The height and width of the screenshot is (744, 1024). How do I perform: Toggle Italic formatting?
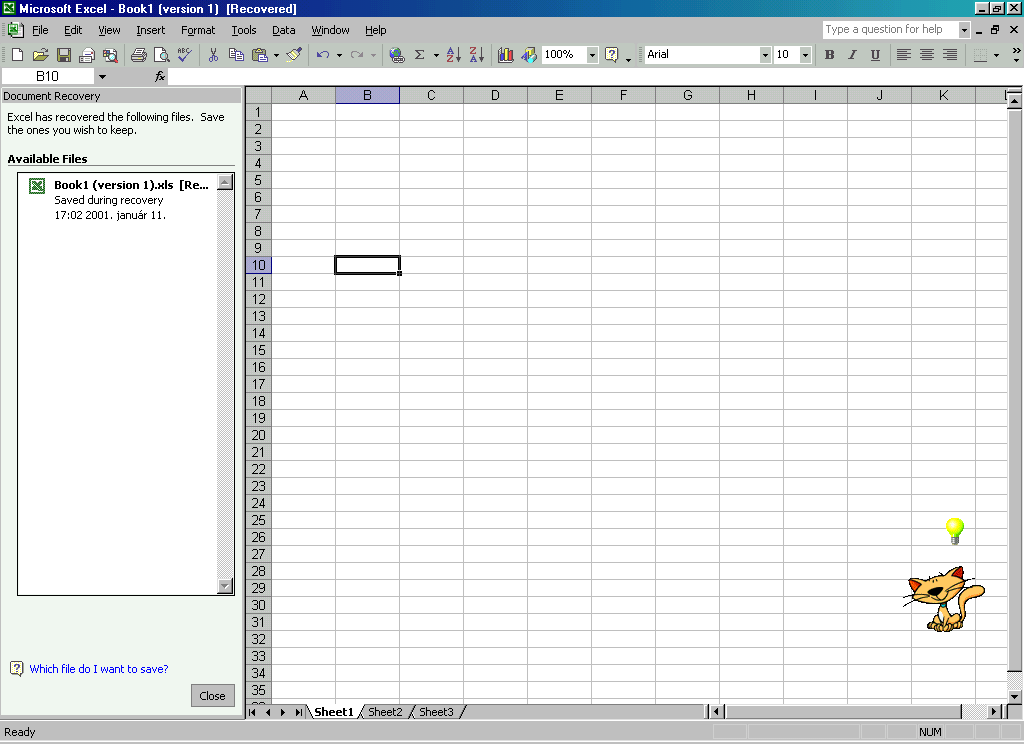(852, 55)
